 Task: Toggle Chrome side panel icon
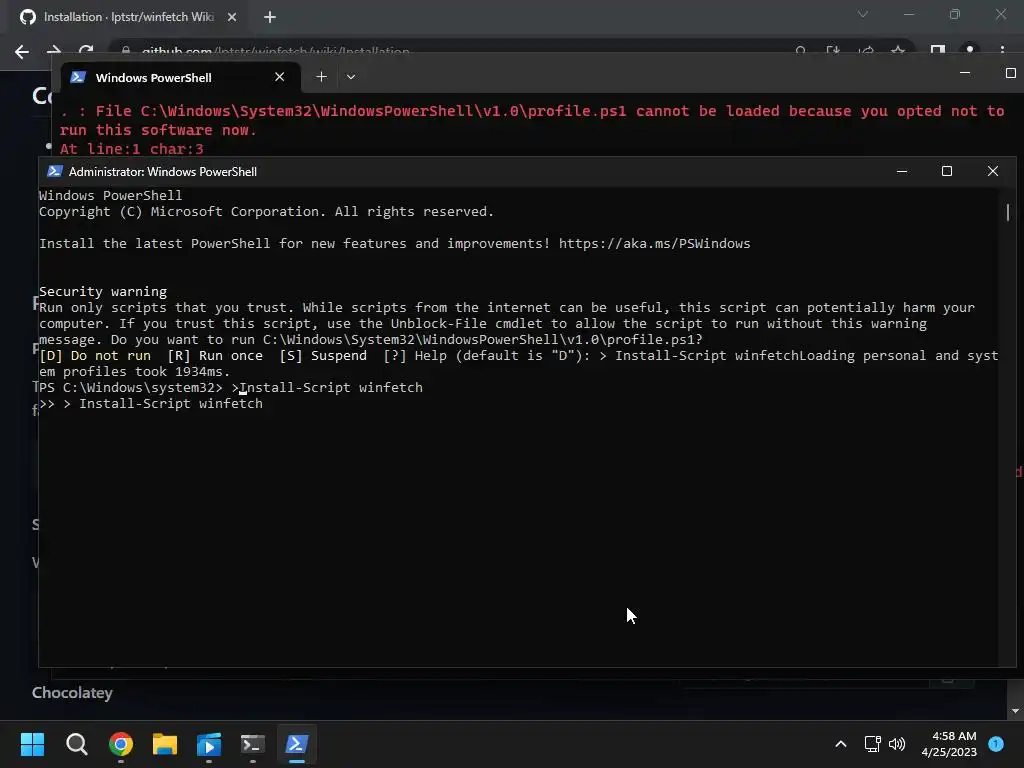click(938, 50)
